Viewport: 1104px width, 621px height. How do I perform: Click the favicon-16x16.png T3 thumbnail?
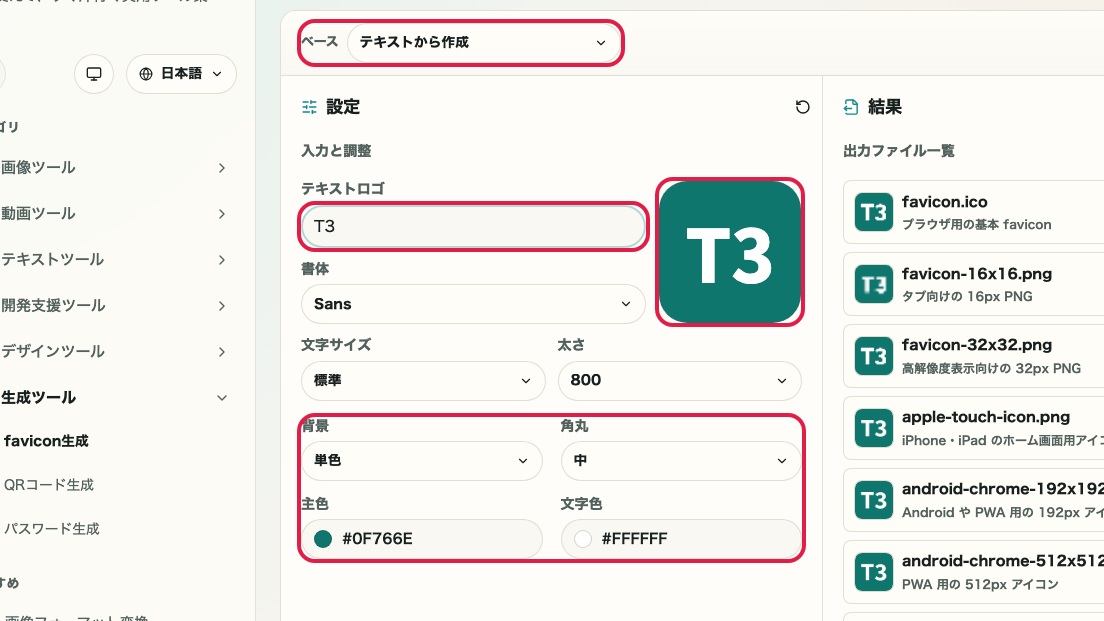coord(874,284)
